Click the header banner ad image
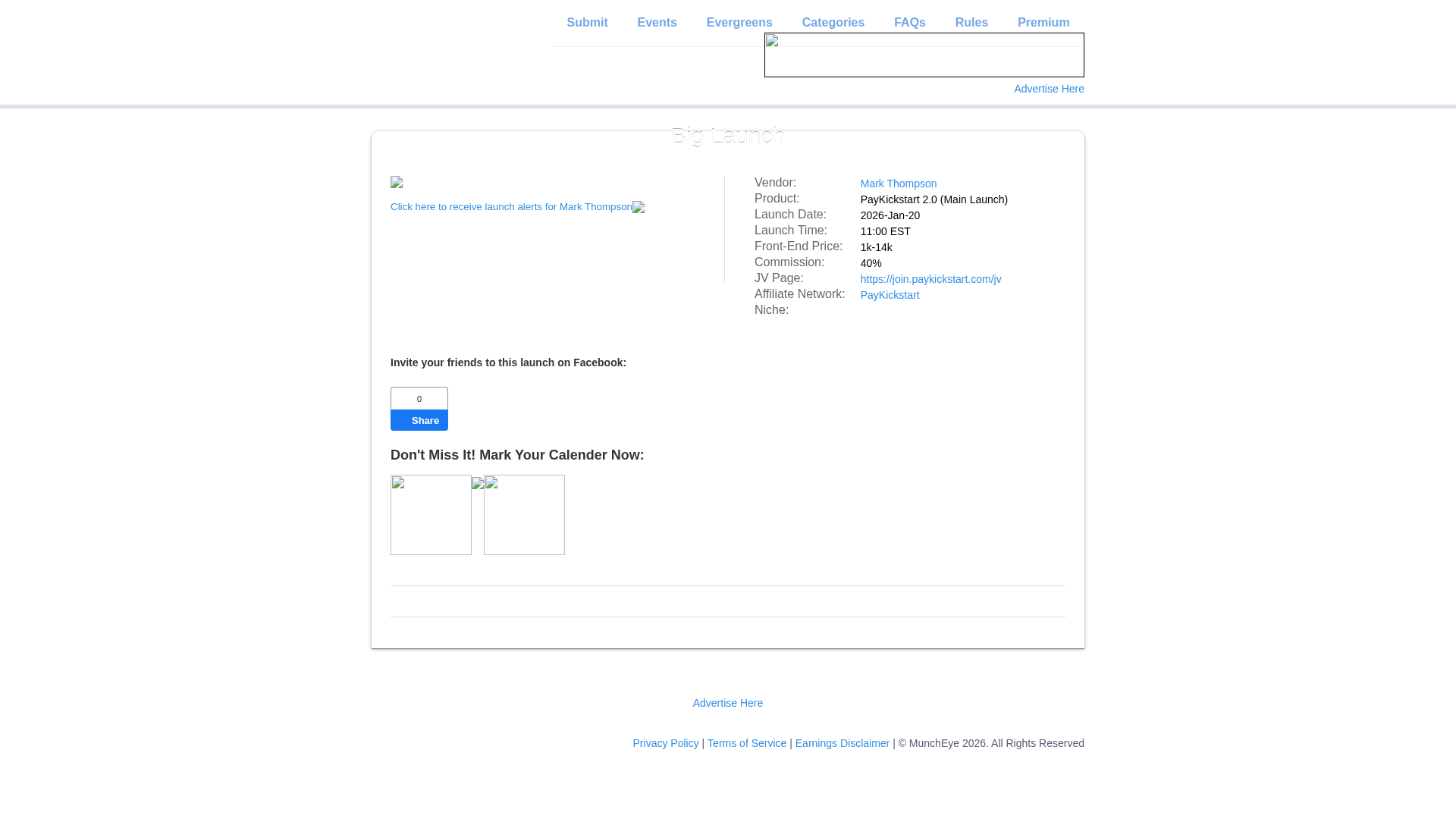Viewport: 1456px width, 819px height. click(924, 55)
